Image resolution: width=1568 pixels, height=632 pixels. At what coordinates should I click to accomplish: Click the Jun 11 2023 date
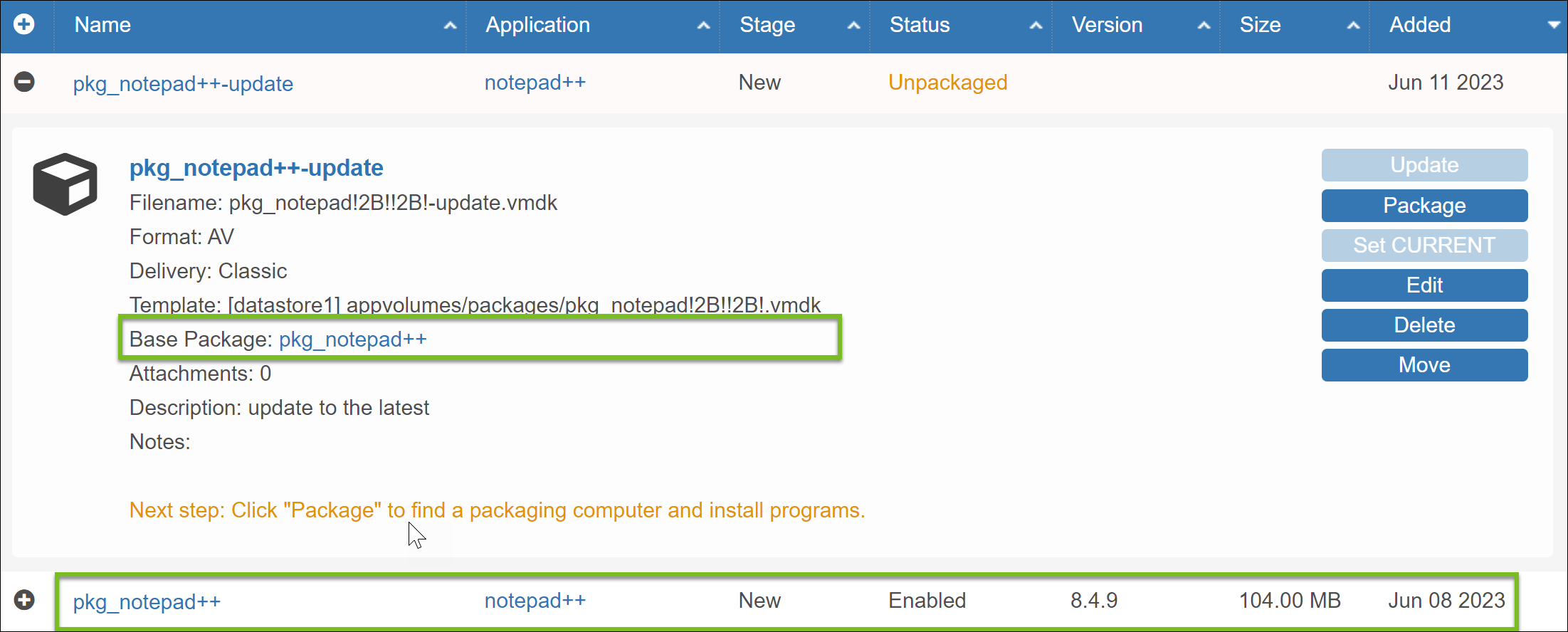(x=1446, y=83)
